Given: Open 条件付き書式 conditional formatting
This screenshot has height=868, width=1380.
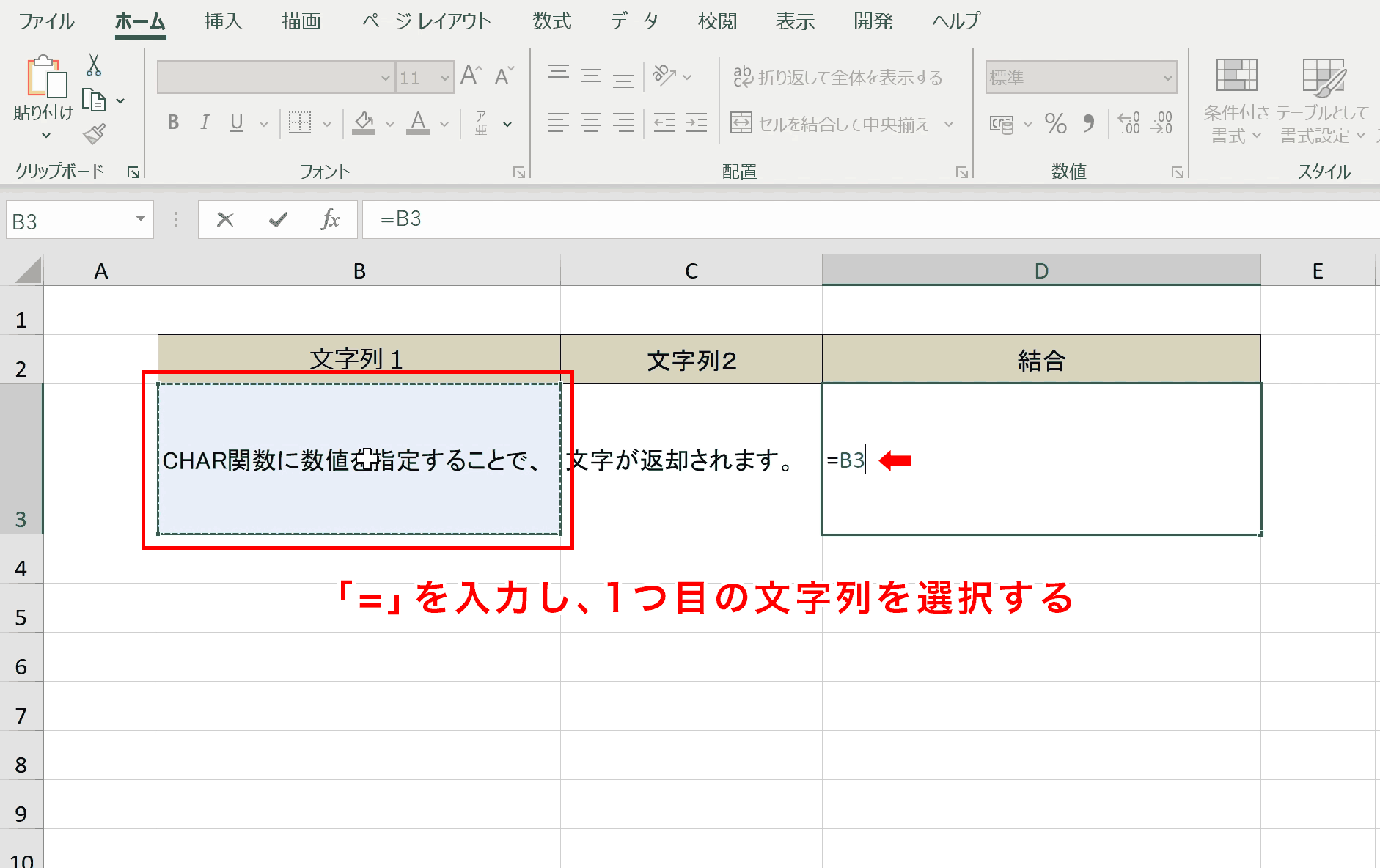Looking at the screenshot, I should pyautogui.click(x=1236, y=101).
